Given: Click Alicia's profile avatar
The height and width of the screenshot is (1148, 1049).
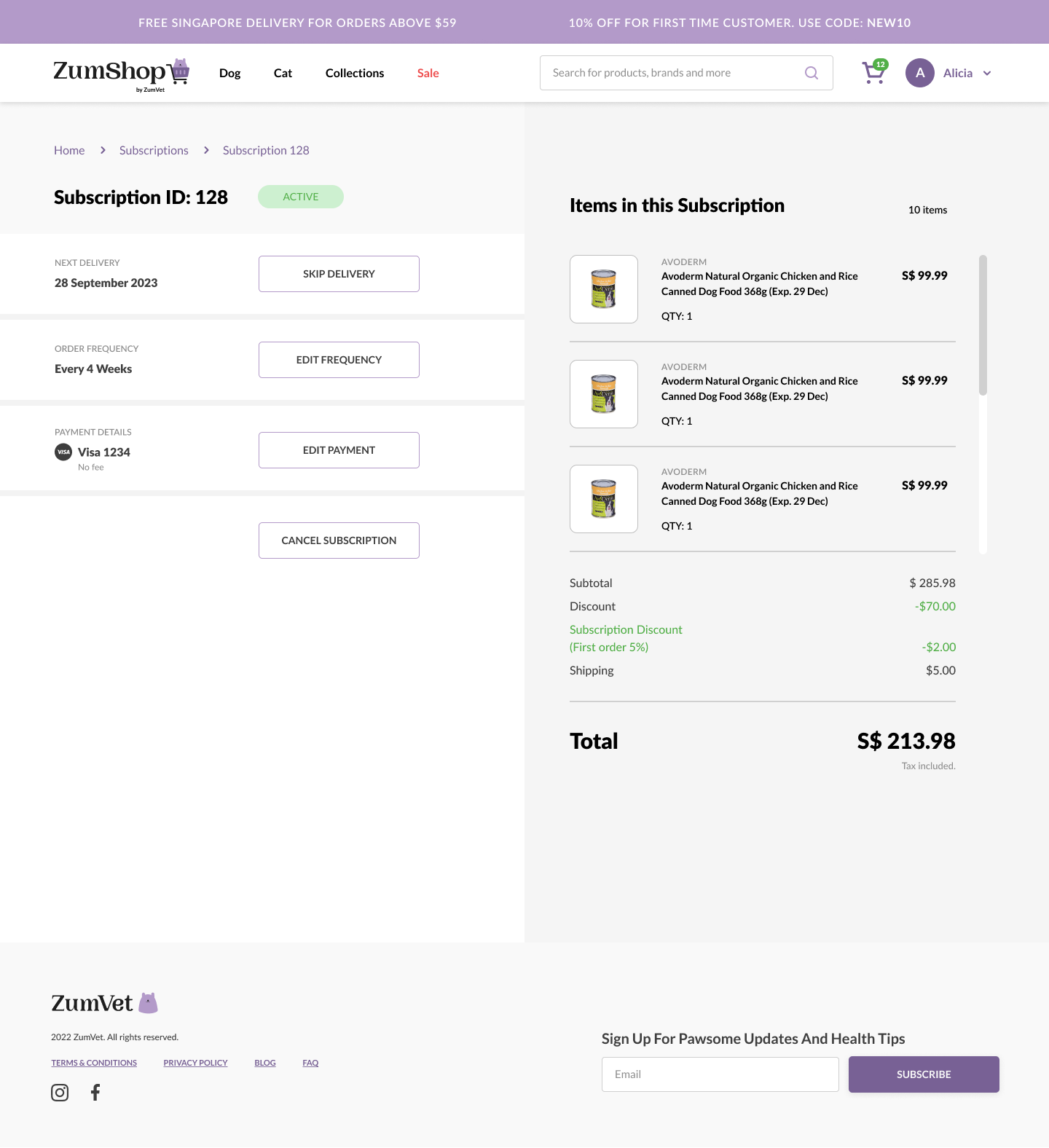Looking at the screenshot, I should pyautogui.click(x=919, y=73).
